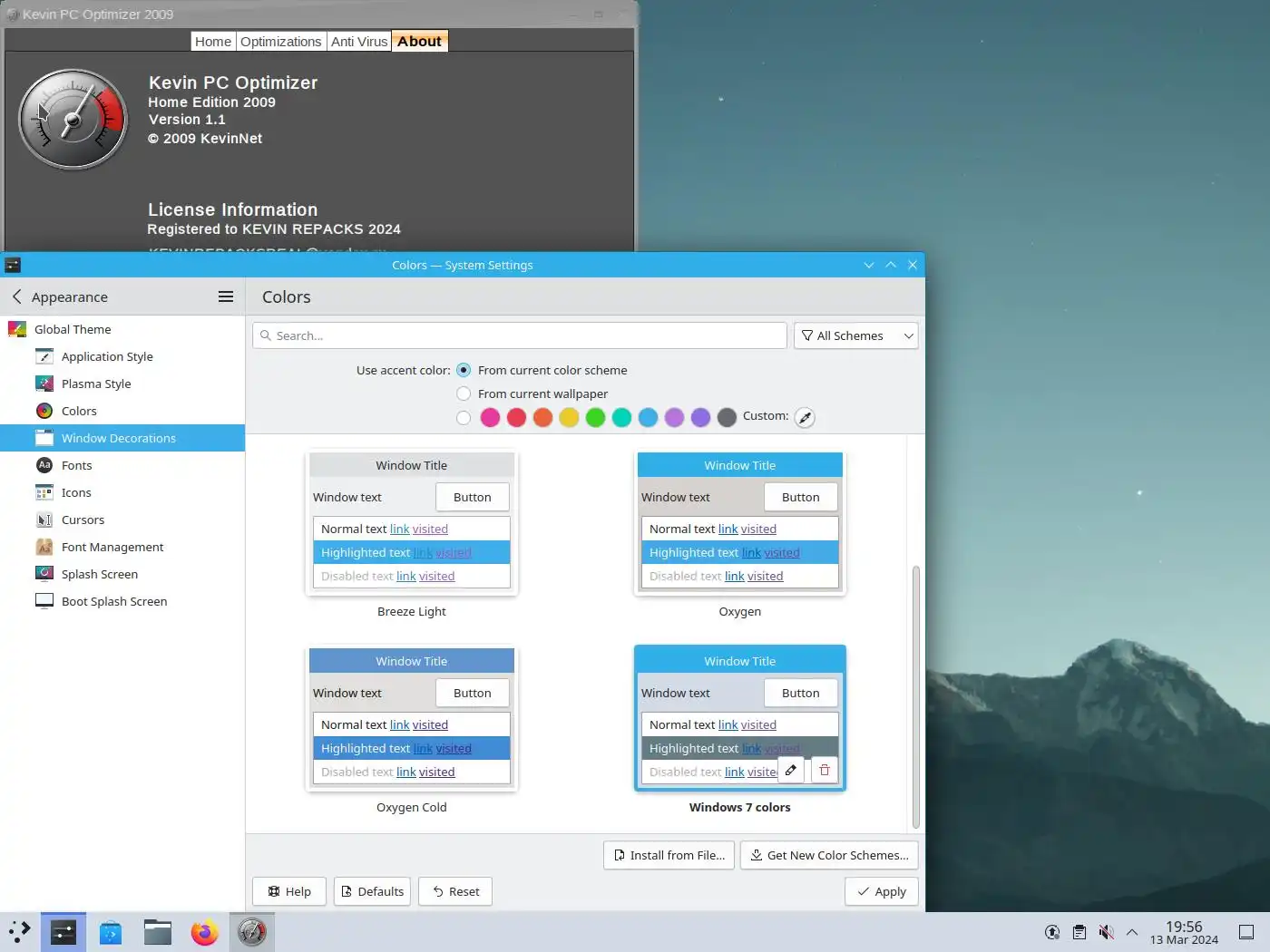Click the Reset button
This screenshot has height=952, width=1270.
pyautogui.click(x=455, y=891)
